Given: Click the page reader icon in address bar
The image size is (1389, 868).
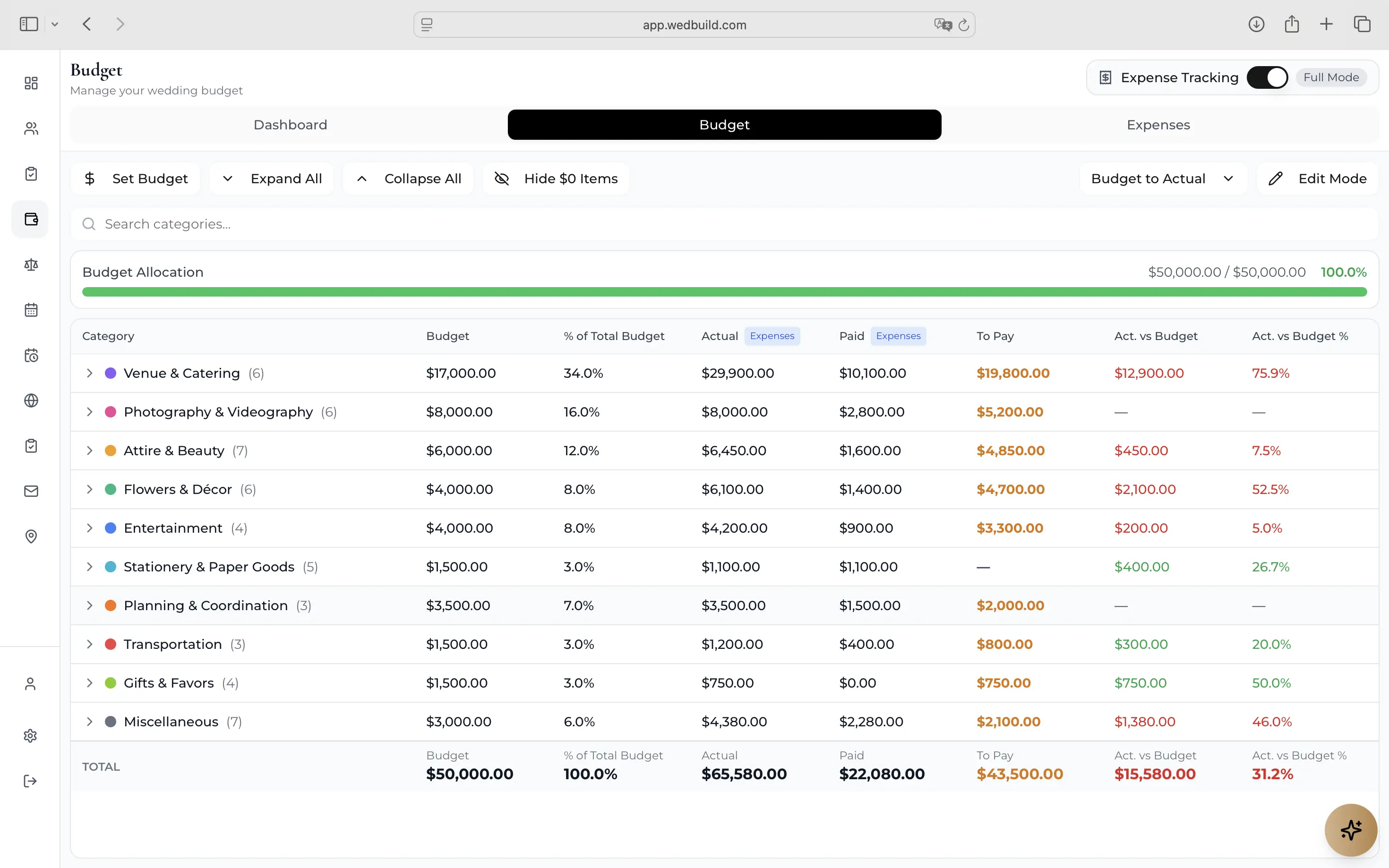Looking at the screenshot, I should coord(427,25).
